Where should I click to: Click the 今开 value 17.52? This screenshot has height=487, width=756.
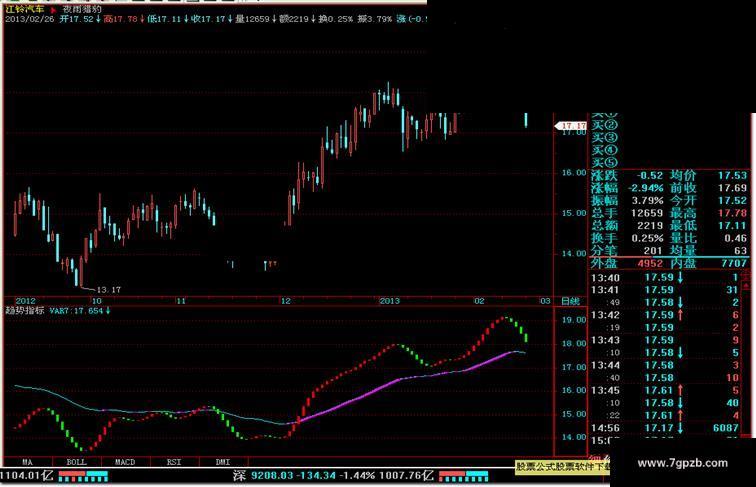coord(732,201)
